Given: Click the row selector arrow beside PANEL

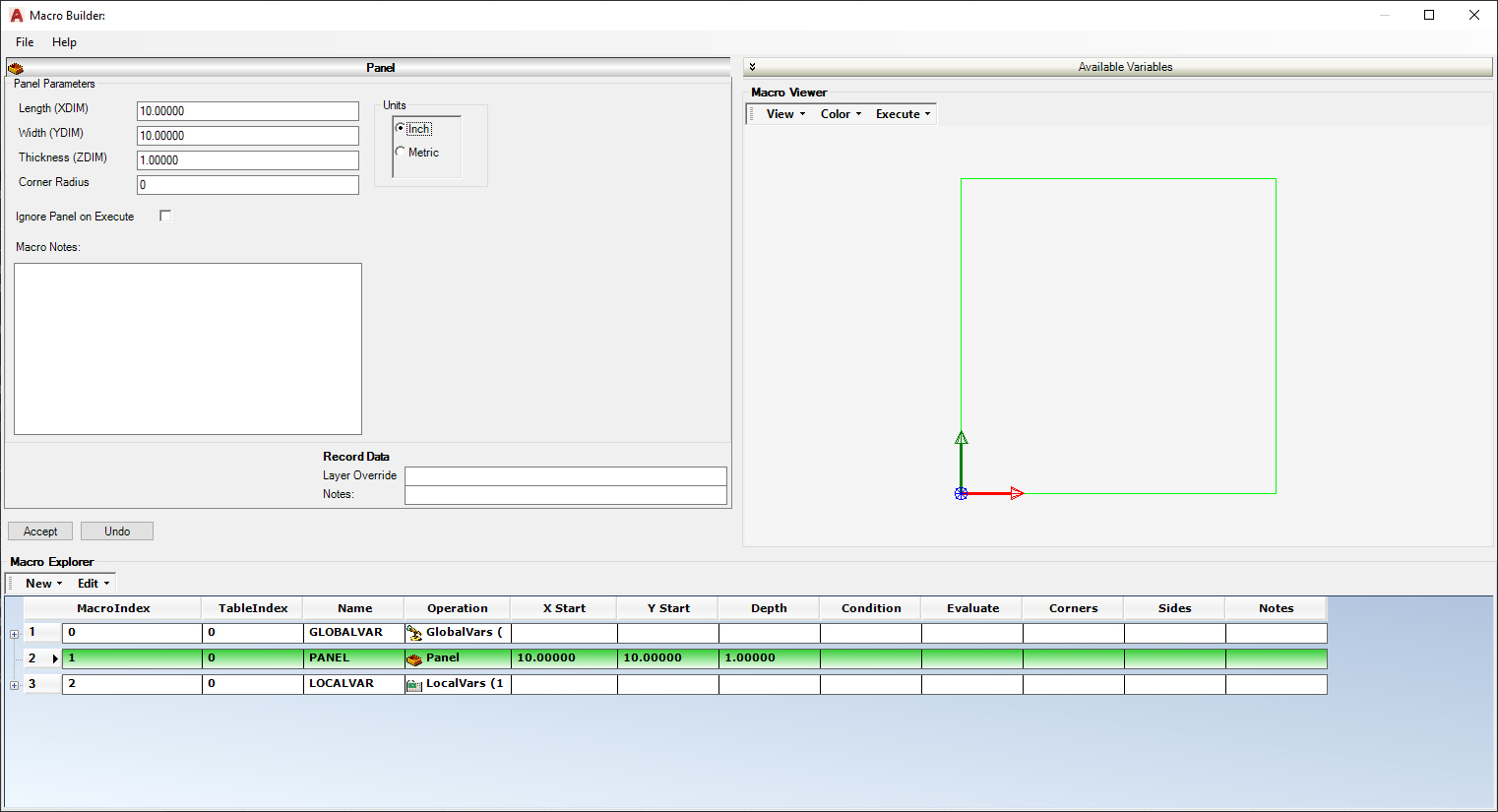Looking at the screenshot, I should 54,657.
